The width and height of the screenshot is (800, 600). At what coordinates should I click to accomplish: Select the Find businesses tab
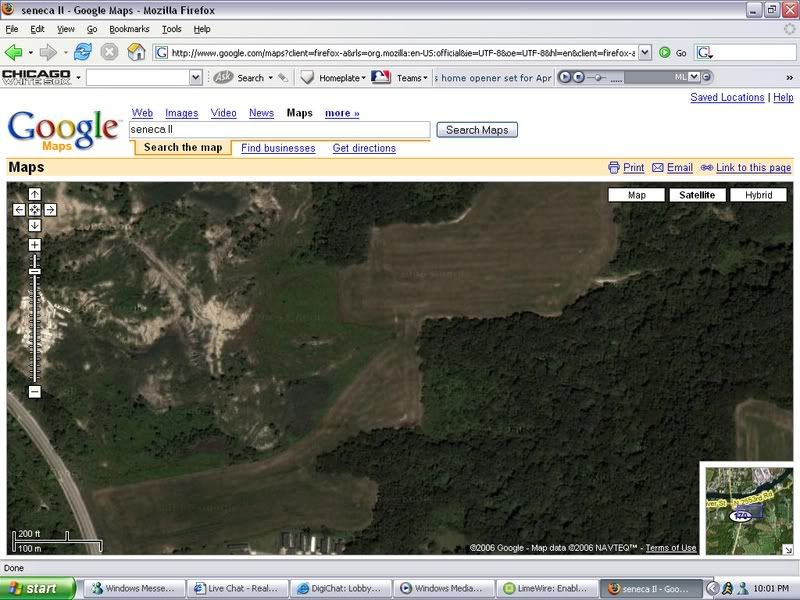tap(278, 148)
